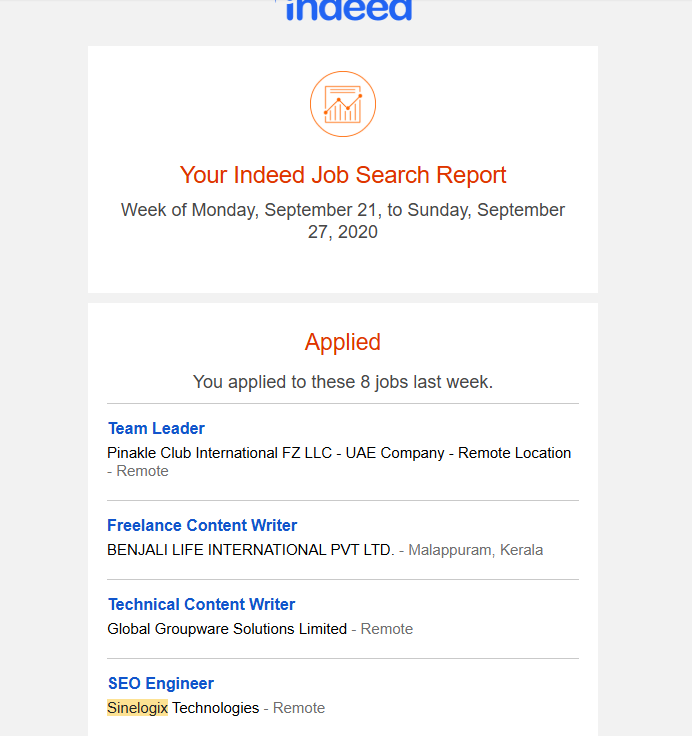
Task: Open the Technical Content Writer job link
Action: pyautogui.click(x=201, y=604)
